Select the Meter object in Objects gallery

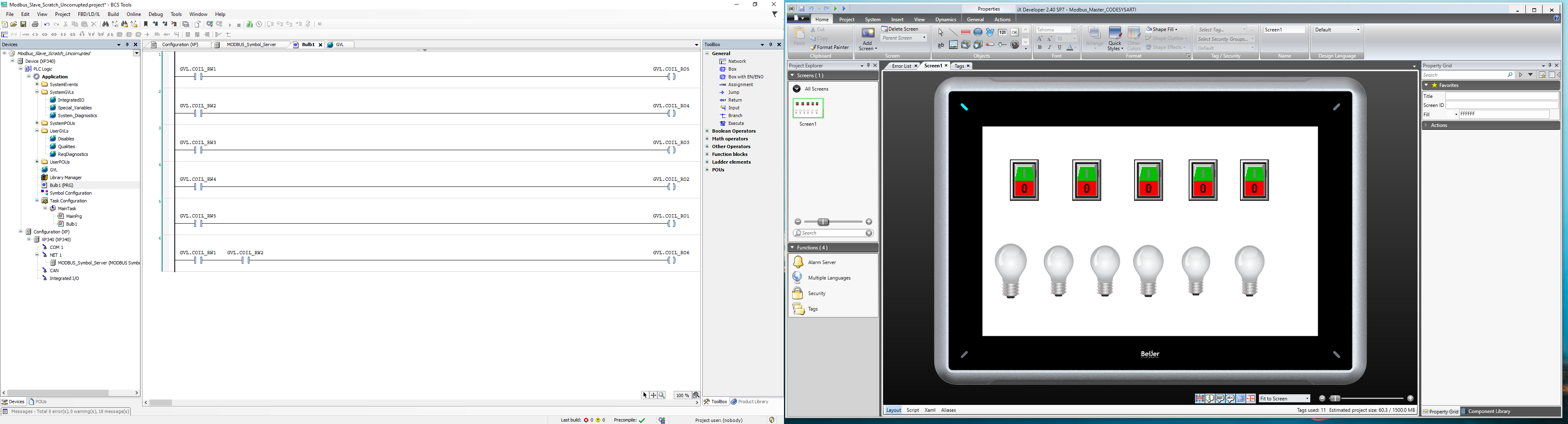[x=1015, y=46]
